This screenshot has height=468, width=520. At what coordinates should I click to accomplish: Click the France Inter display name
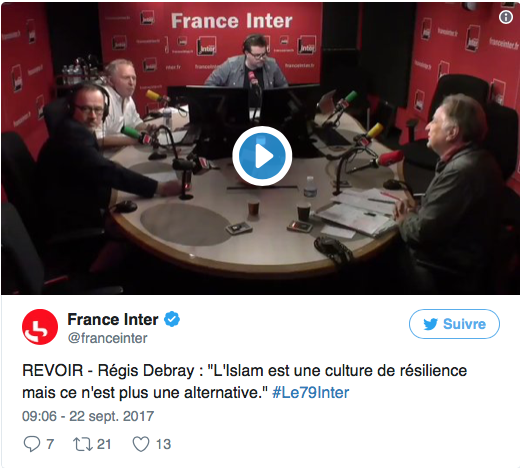[x=113, y=319]
